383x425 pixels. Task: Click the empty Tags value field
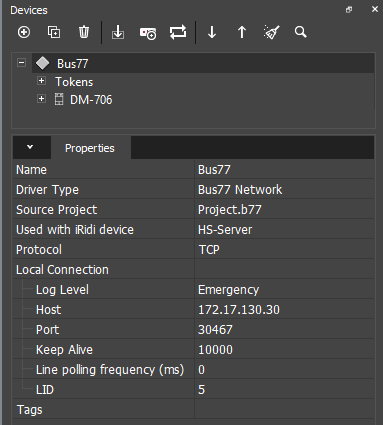tap(284, 410)
